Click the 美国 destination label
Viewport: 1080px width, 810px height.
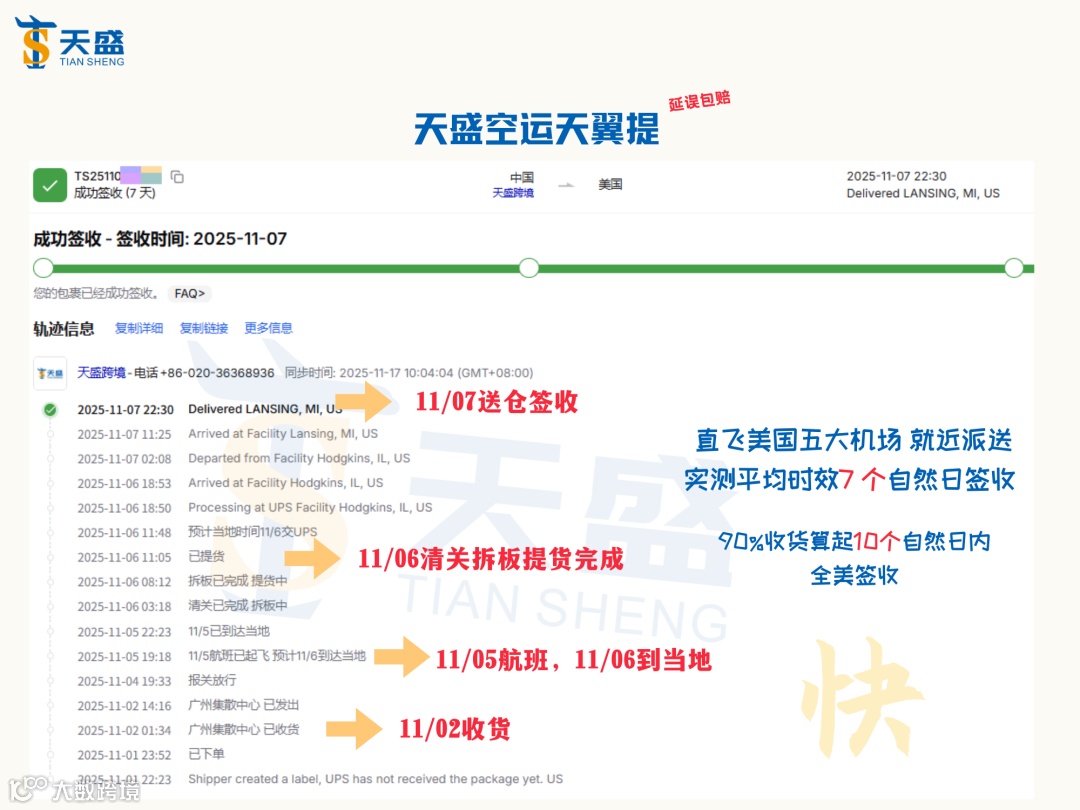[610, 185]
